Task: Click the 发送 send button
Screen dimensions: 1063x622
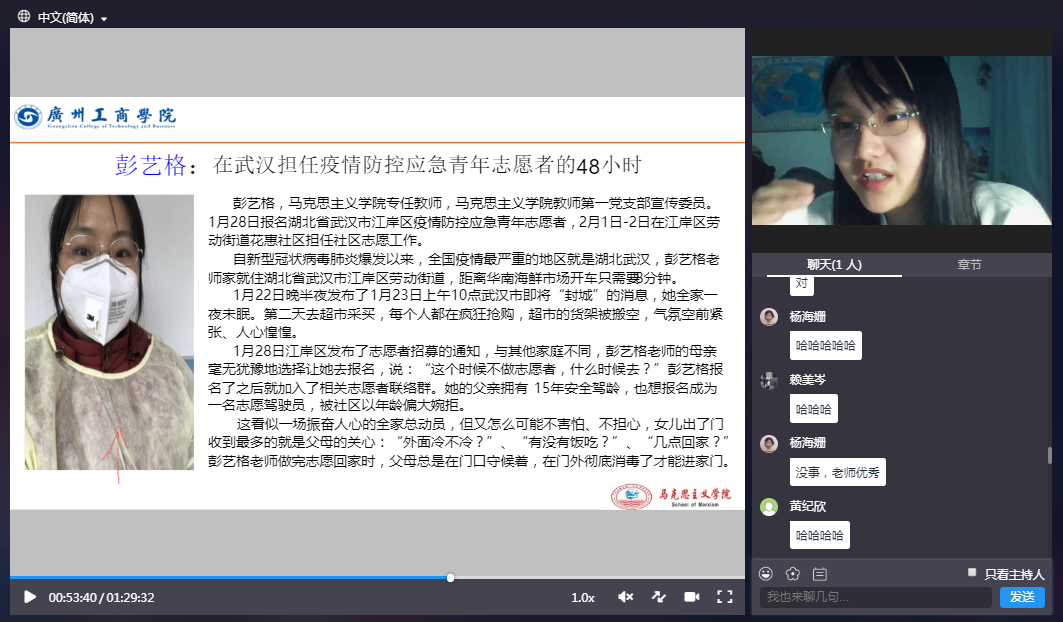Action: tap(1022, 597)
